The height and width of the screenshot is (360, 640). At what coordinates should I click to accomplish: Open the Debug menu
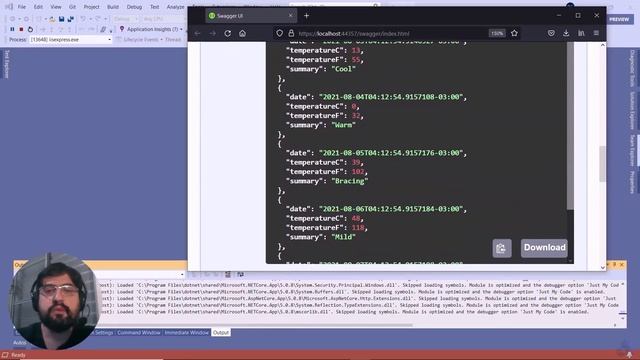(134, 7)
